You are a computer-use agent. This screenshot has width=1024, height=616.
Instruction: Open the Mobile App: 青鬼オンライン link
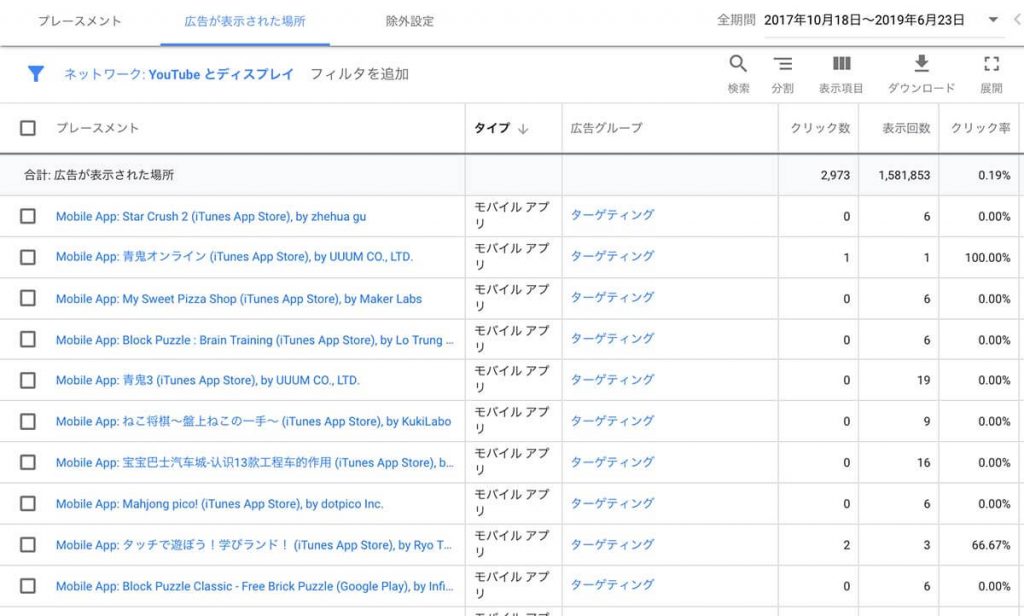tap(234, 257)
